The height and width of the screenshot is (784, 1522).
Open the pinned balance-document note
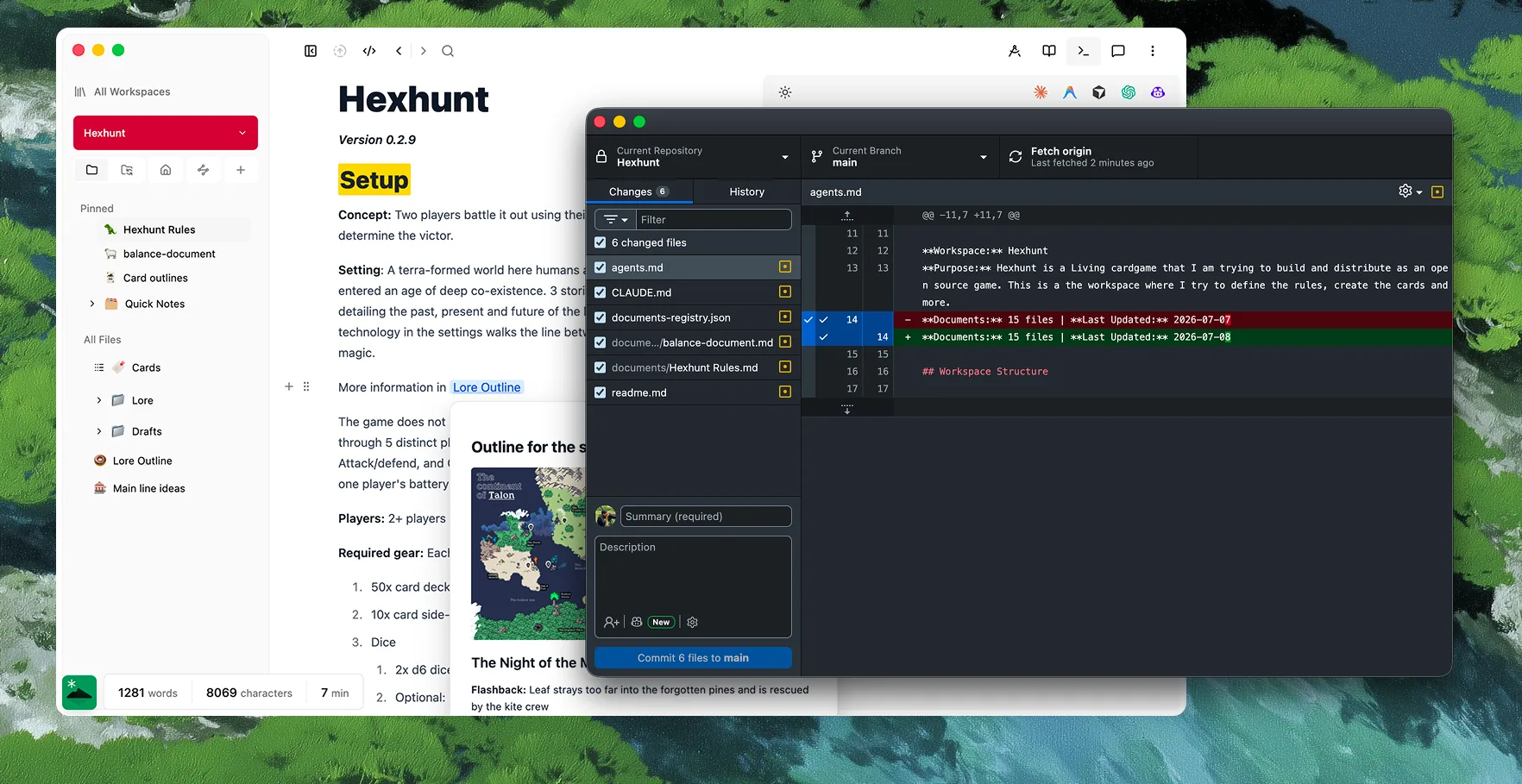click(169, 254)
